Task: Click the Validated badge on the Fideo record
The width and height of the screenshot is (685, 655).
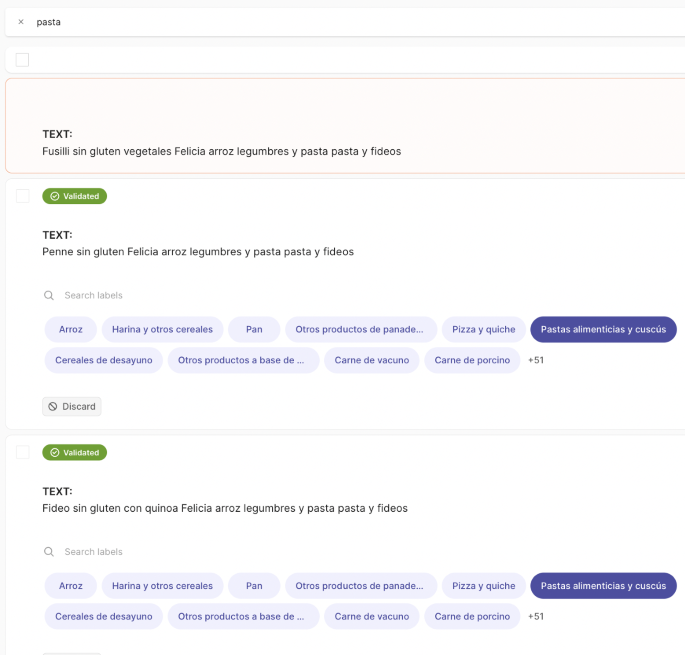Action: point(74,453)
